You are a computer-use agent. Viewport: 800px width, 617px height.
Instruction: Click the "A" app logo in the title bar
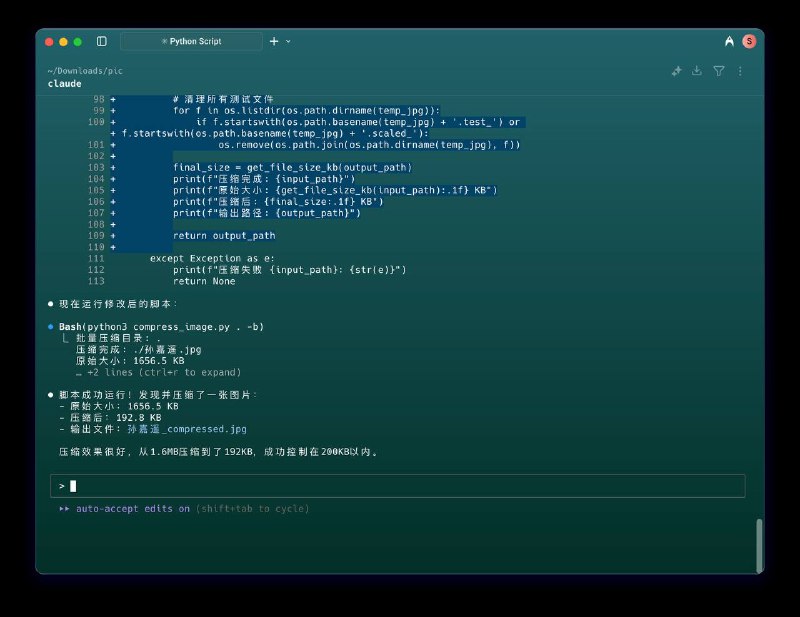coord(729,41)
